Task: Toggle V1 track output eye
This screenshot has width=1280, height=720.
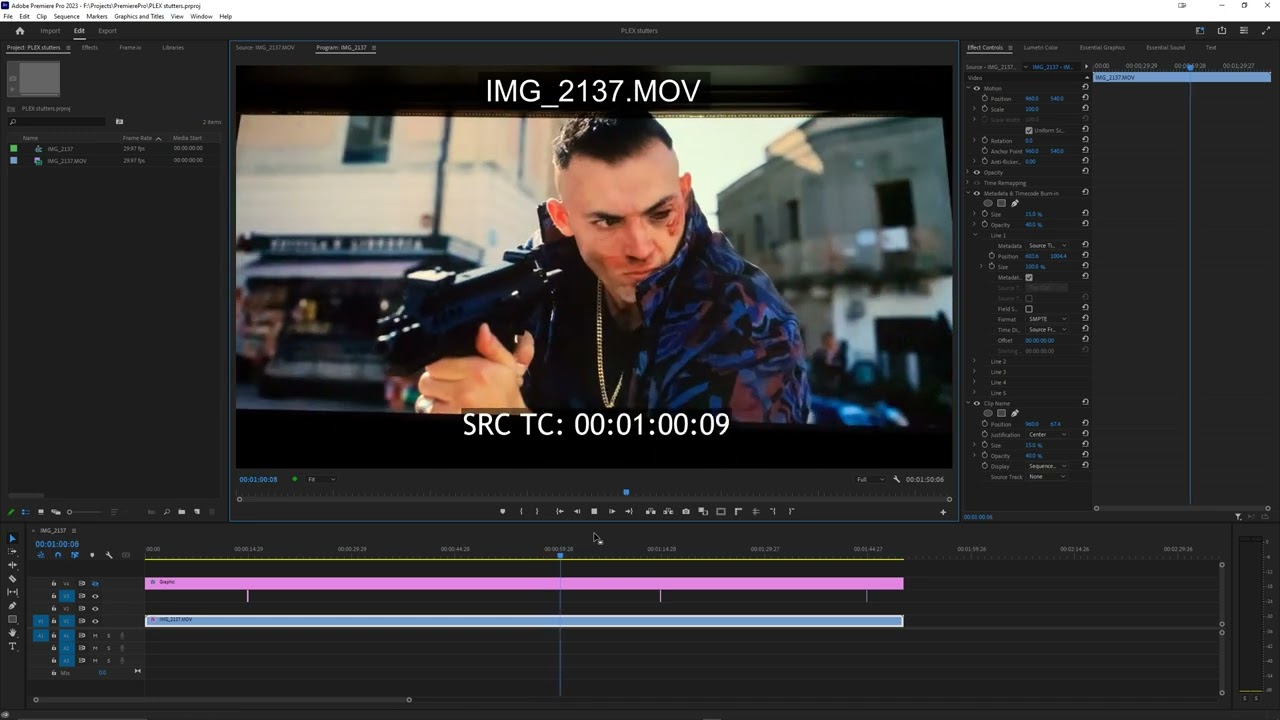Action: coord(95,621)
